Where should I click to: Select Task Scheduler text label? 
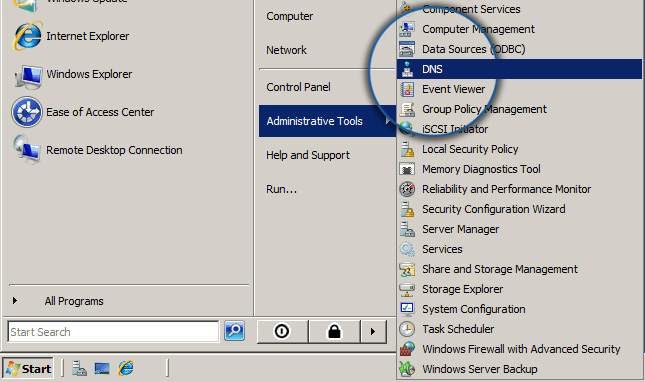[x=458, y=329]
